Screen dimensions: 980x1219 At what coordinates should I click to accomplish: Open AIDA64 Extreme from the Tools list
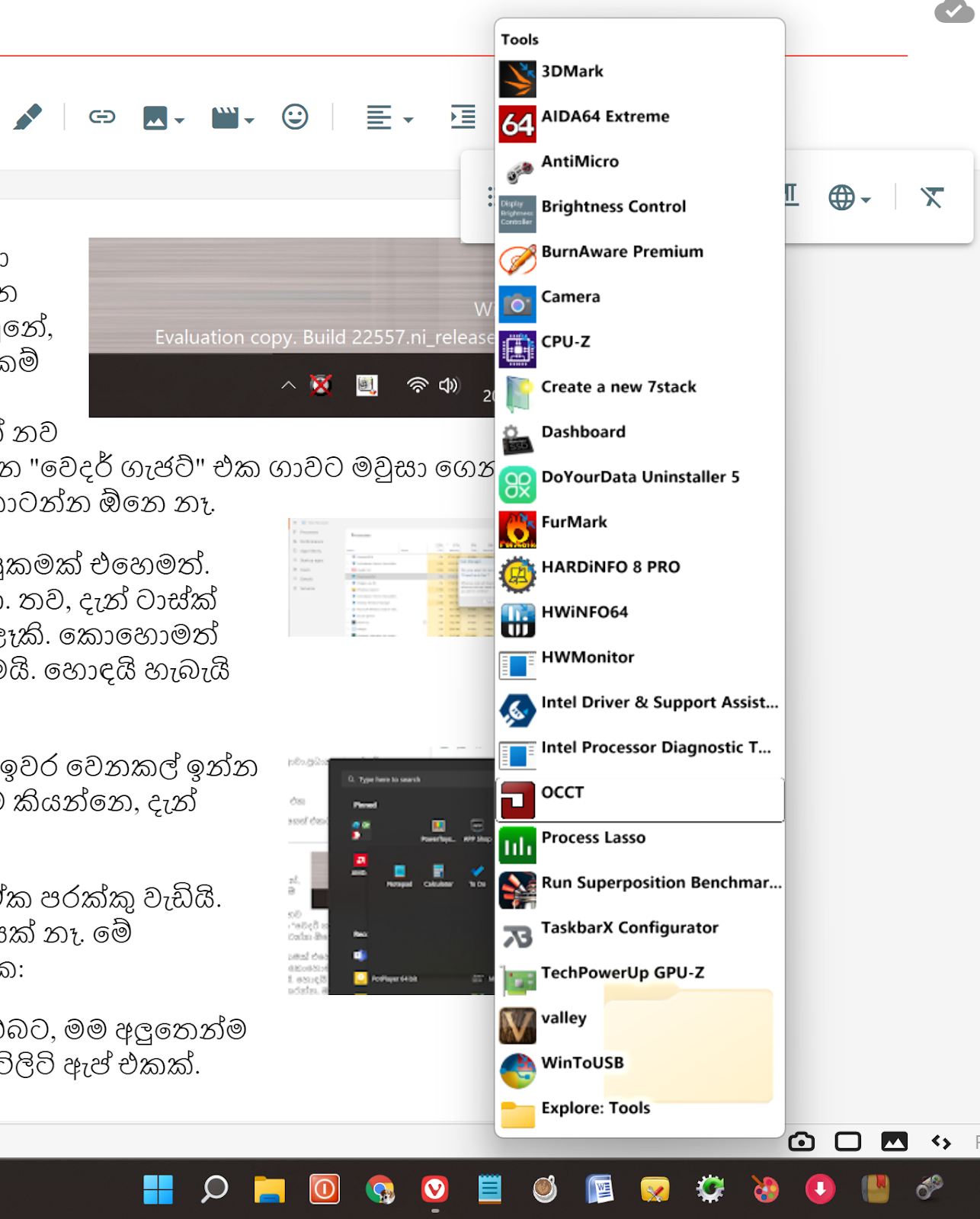(x=639, y=123)
